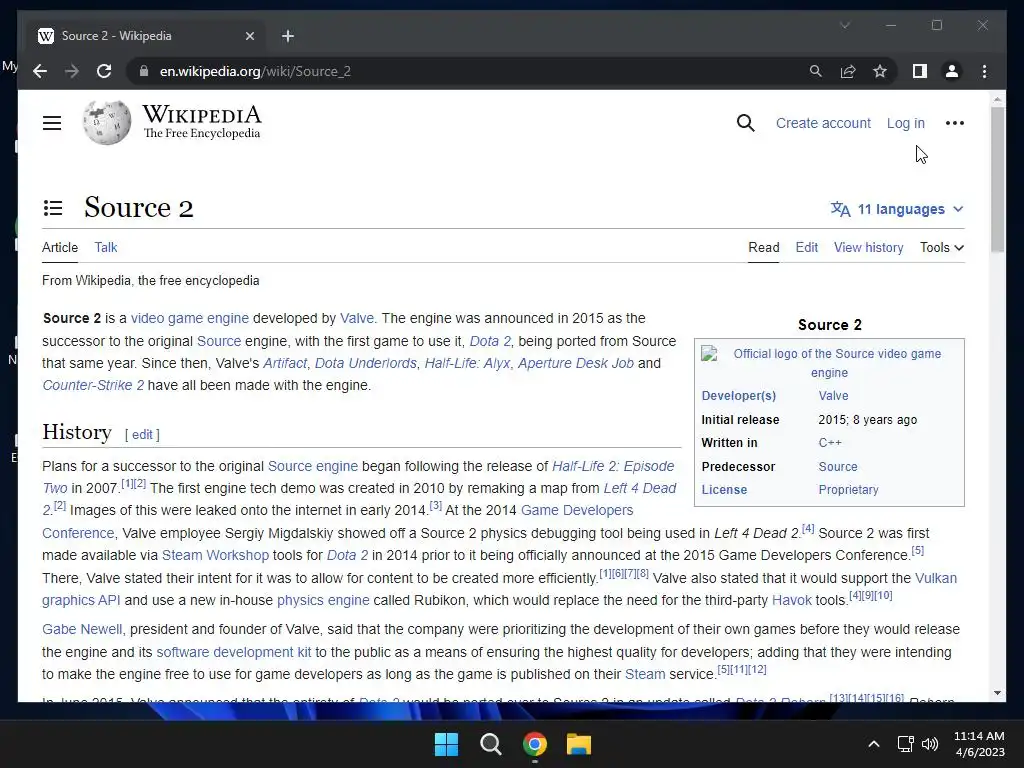This screenshot has height=768, width=1024.
Task: Follow the Half-Life: Alyx link
Action: click(467, 363)
